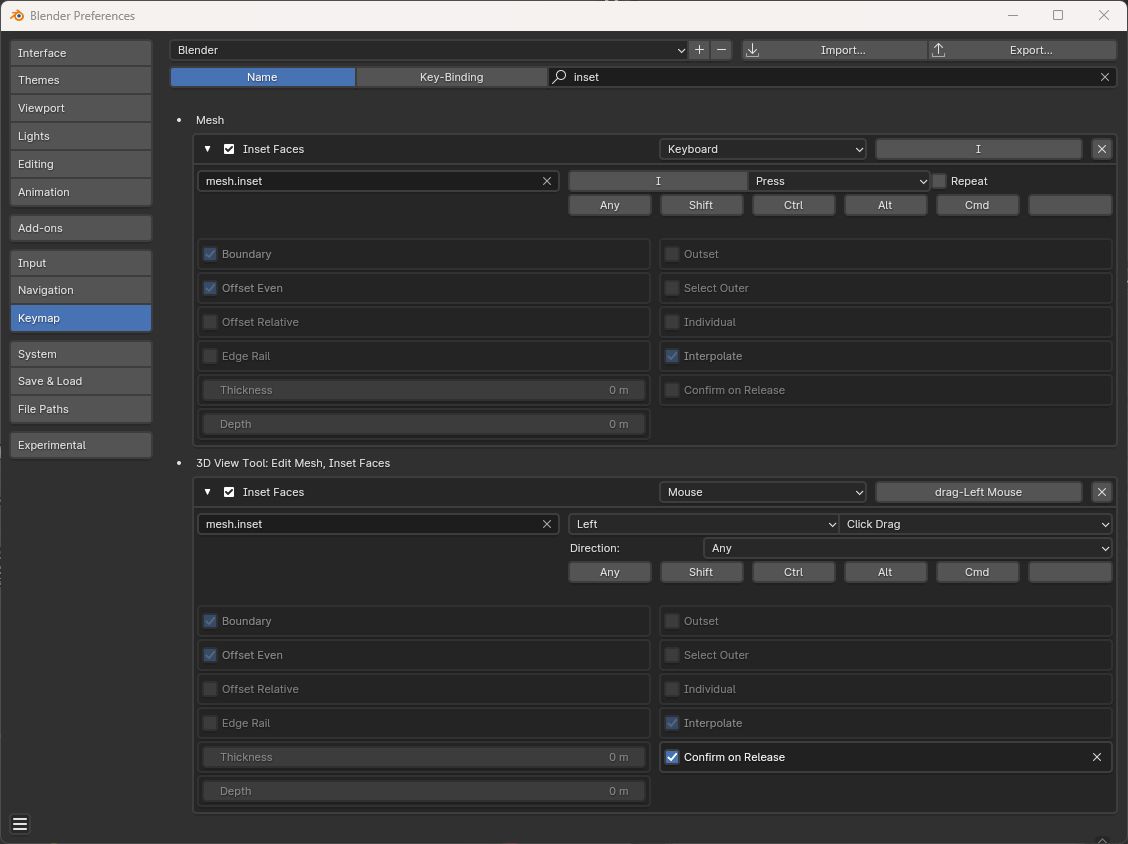
Task: Open the Blender keymap preset dropdown
Action: click(x=429, y=50)
